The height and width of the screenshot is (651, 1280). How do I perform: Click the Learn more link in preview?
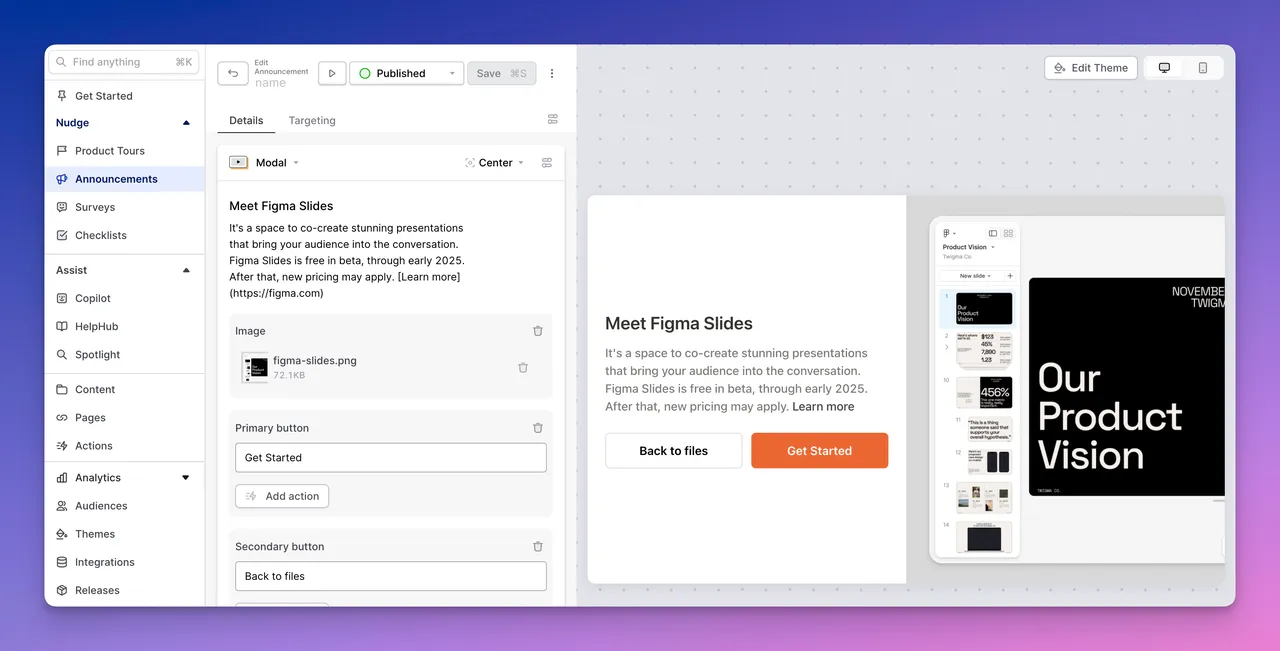pos(823,407)
